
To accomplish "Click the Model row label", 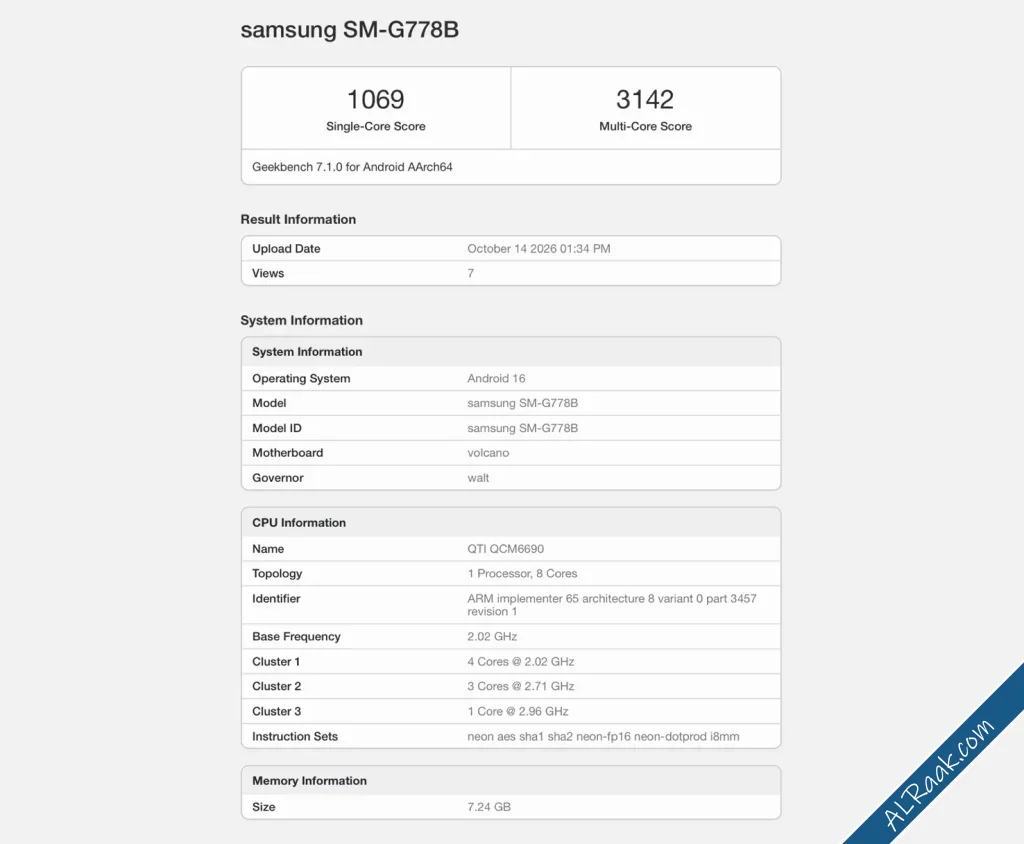I will point(269,404).
